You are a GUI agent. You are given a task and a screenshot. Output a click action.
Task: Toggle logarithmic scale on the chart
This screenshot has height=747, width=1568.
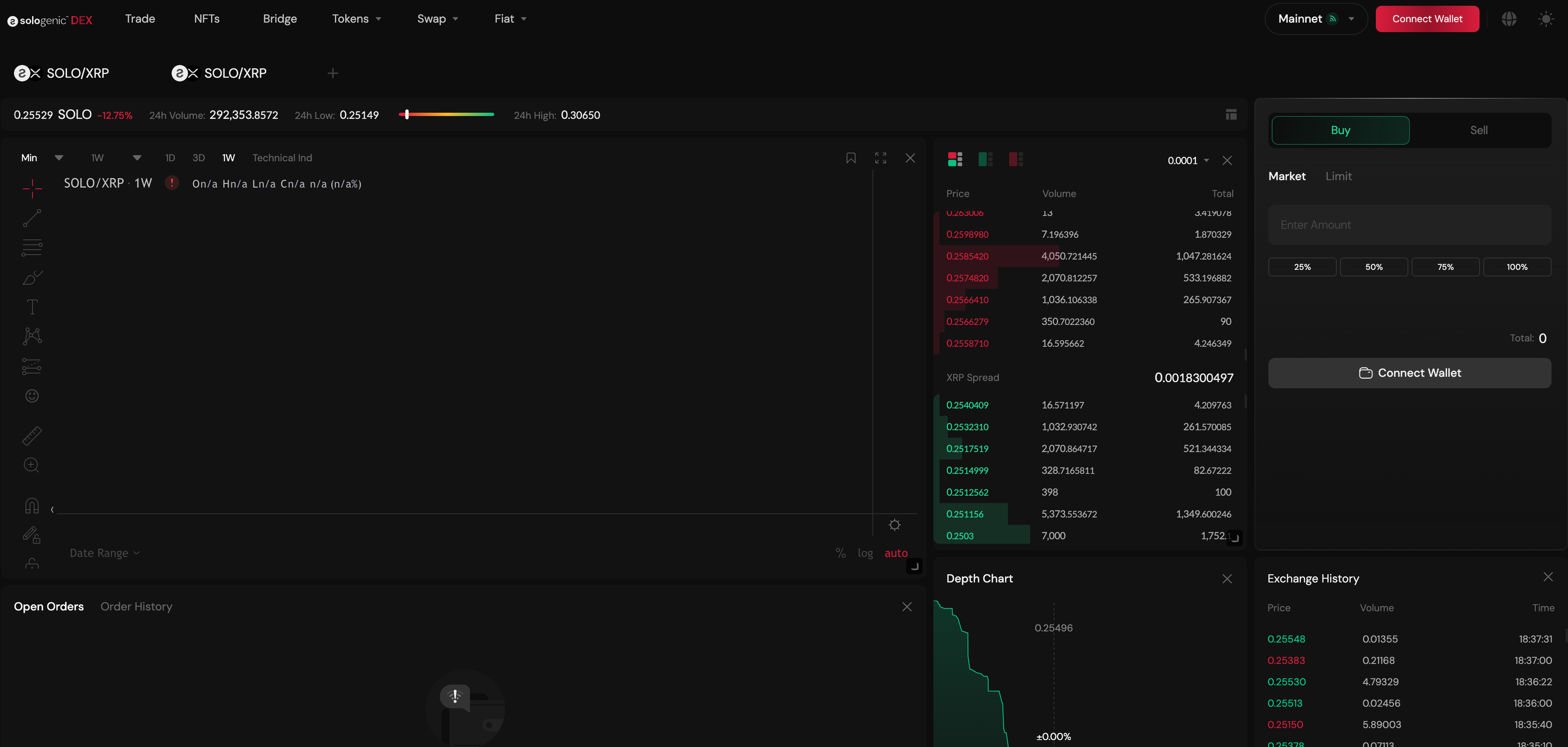[866, 553]
